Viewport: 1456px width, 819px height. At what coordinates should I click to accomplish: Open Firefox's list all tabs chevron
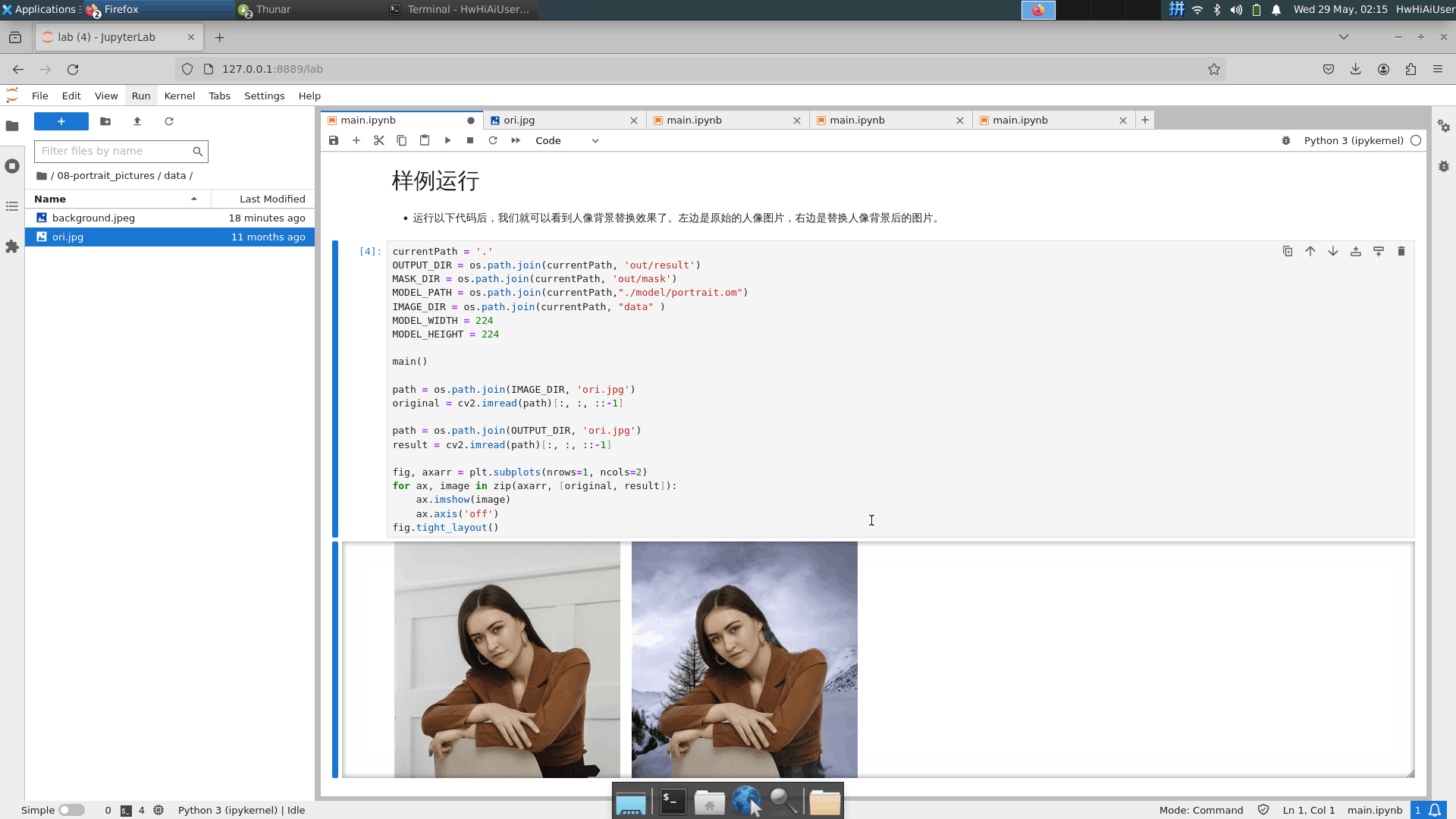pos(1343,37)
